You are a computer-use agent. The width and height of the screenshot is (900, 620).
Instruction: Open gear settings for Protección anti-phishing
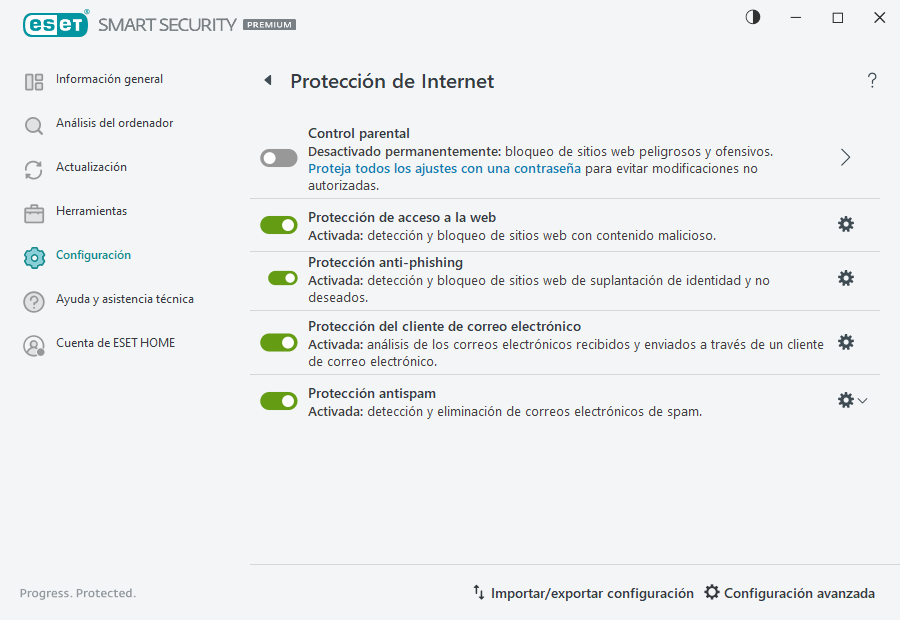(x=845, y=278)
